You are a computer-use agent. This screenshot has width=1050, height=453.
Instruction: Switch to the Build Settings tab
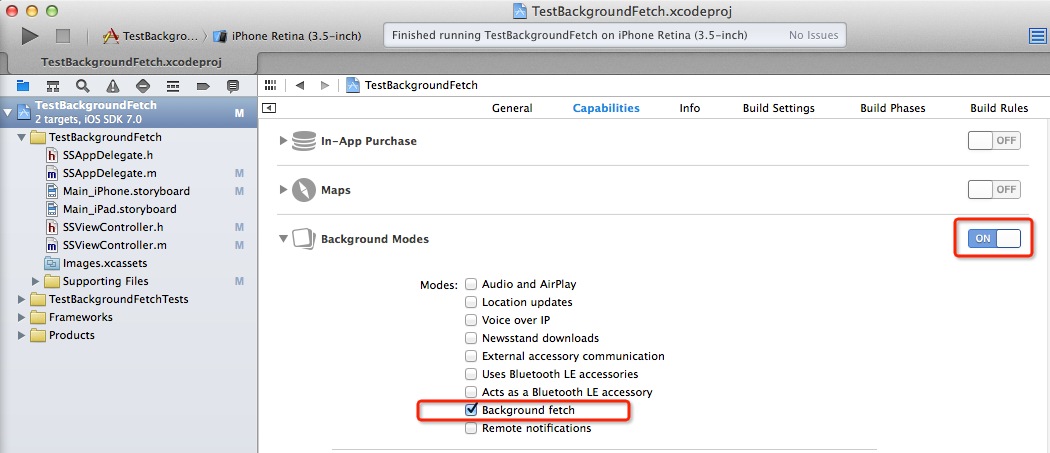click(x=778, y=108)
